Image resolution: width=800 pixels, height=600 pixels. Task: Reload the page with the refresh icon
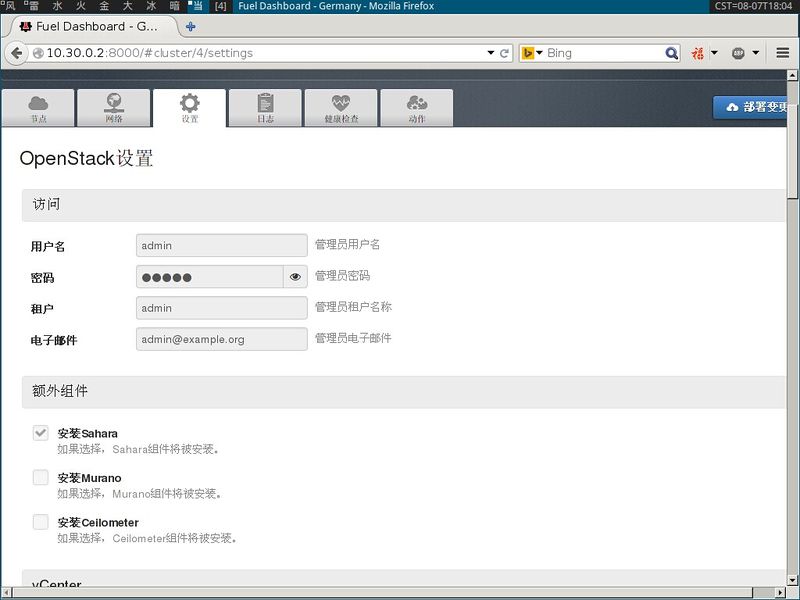505,53
